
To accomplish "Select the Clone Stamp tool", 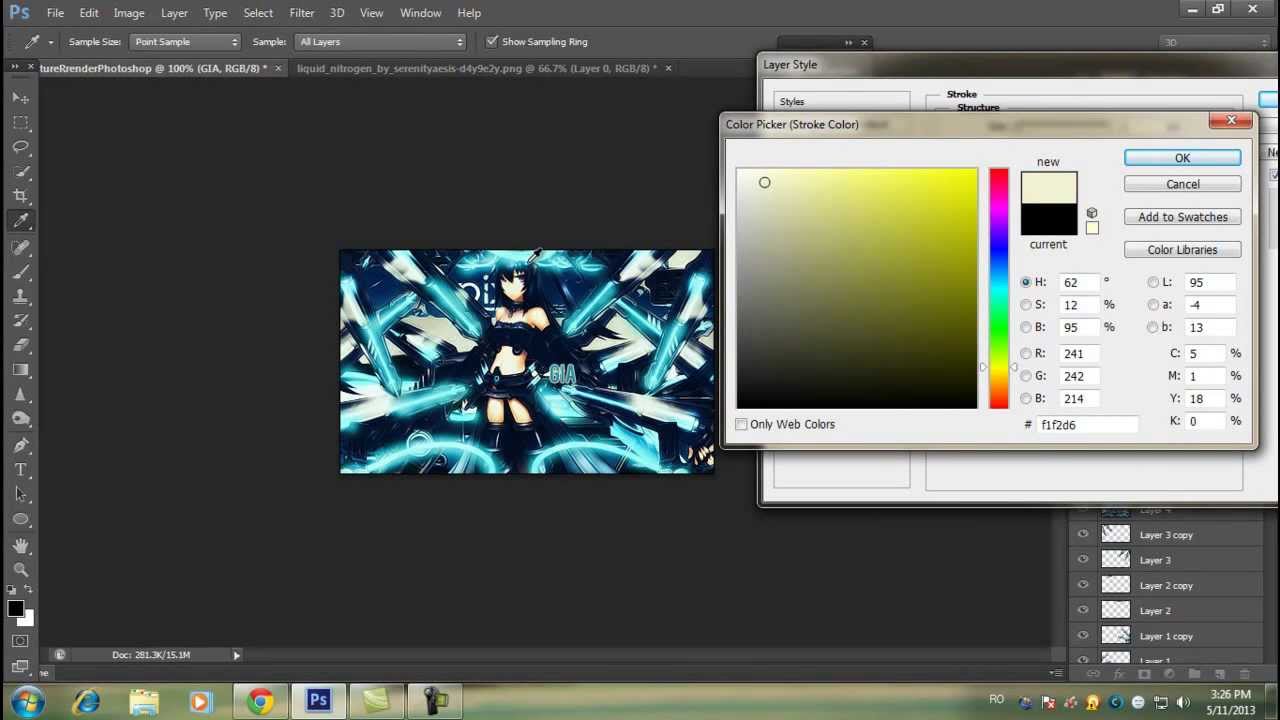I will coord(21,296).
